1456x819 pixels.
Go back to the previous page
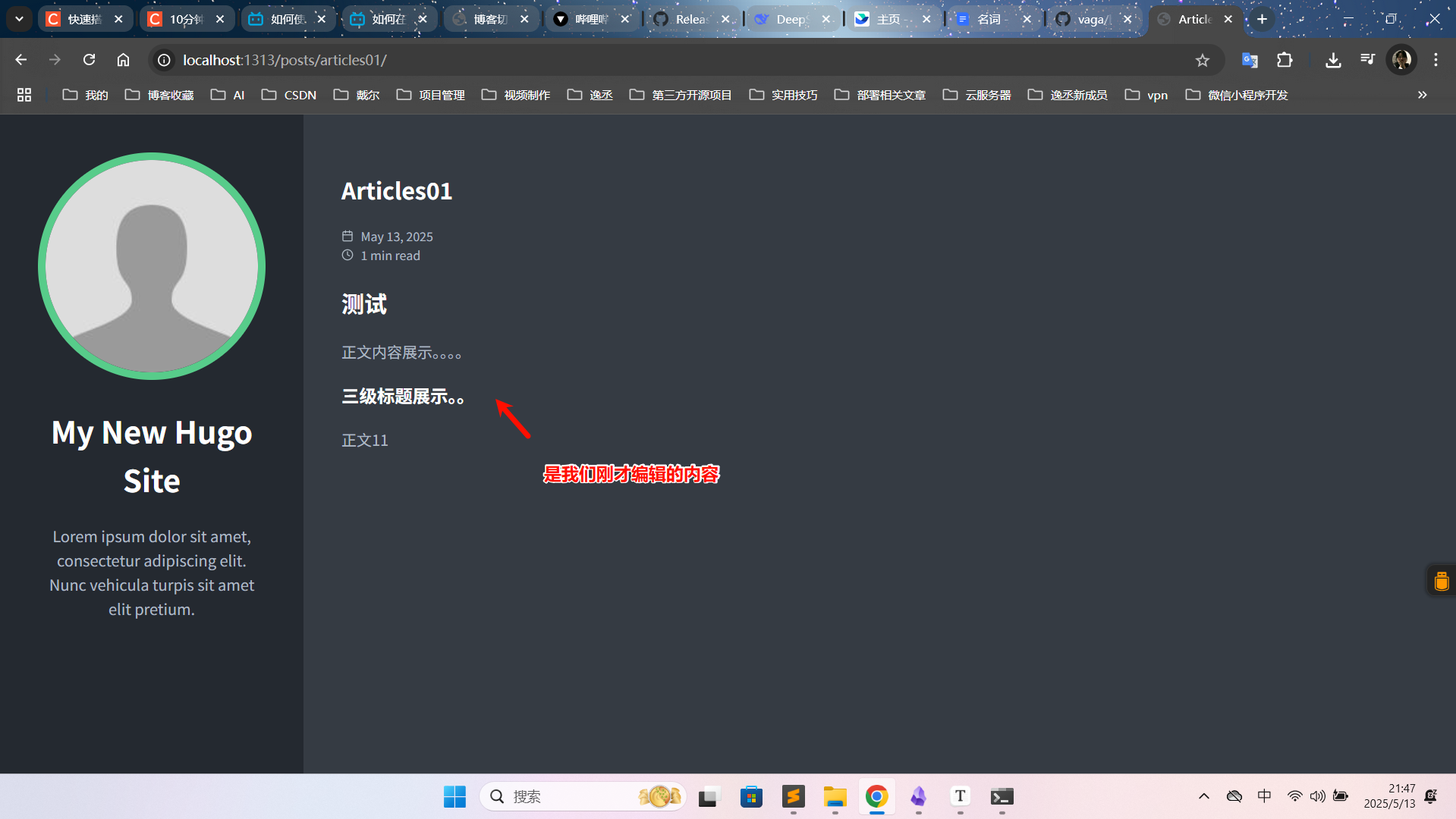pyautogui.click(x=21, y=60)
